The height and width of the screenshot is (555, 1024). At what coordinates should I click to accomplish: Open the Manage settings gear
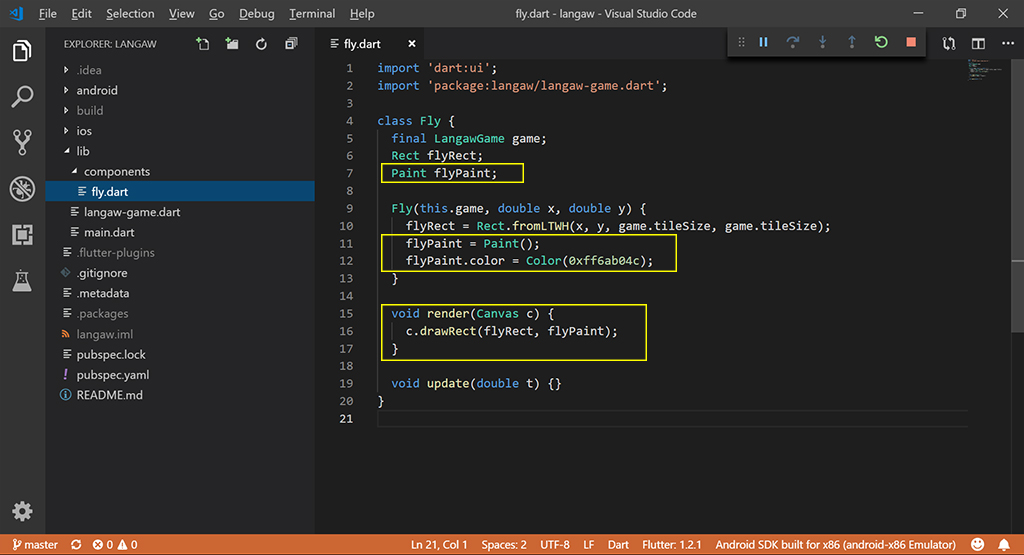point(22,511)
